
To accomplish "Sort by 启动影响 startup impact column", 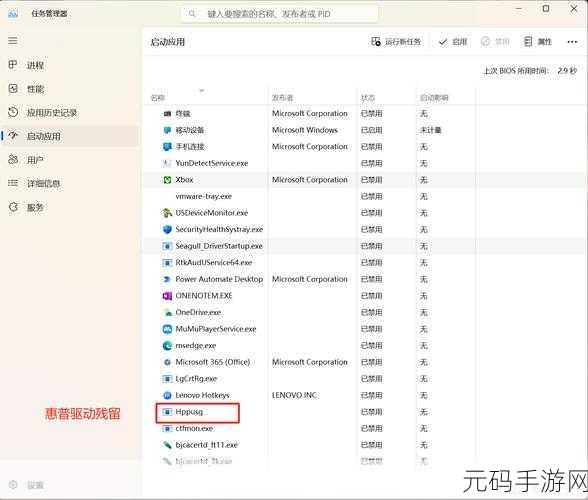I will pos(434,98).
